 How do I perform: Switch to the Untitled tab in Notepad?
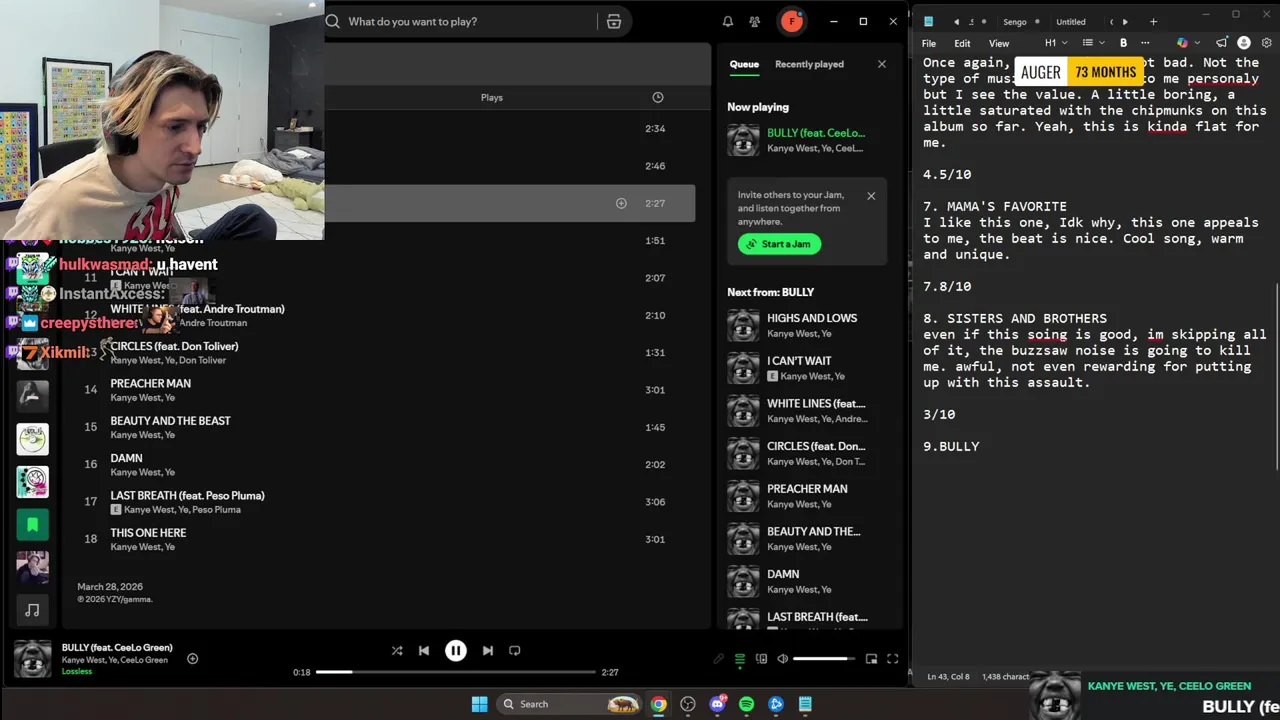pyautogui.click(x=1070, y=22)
